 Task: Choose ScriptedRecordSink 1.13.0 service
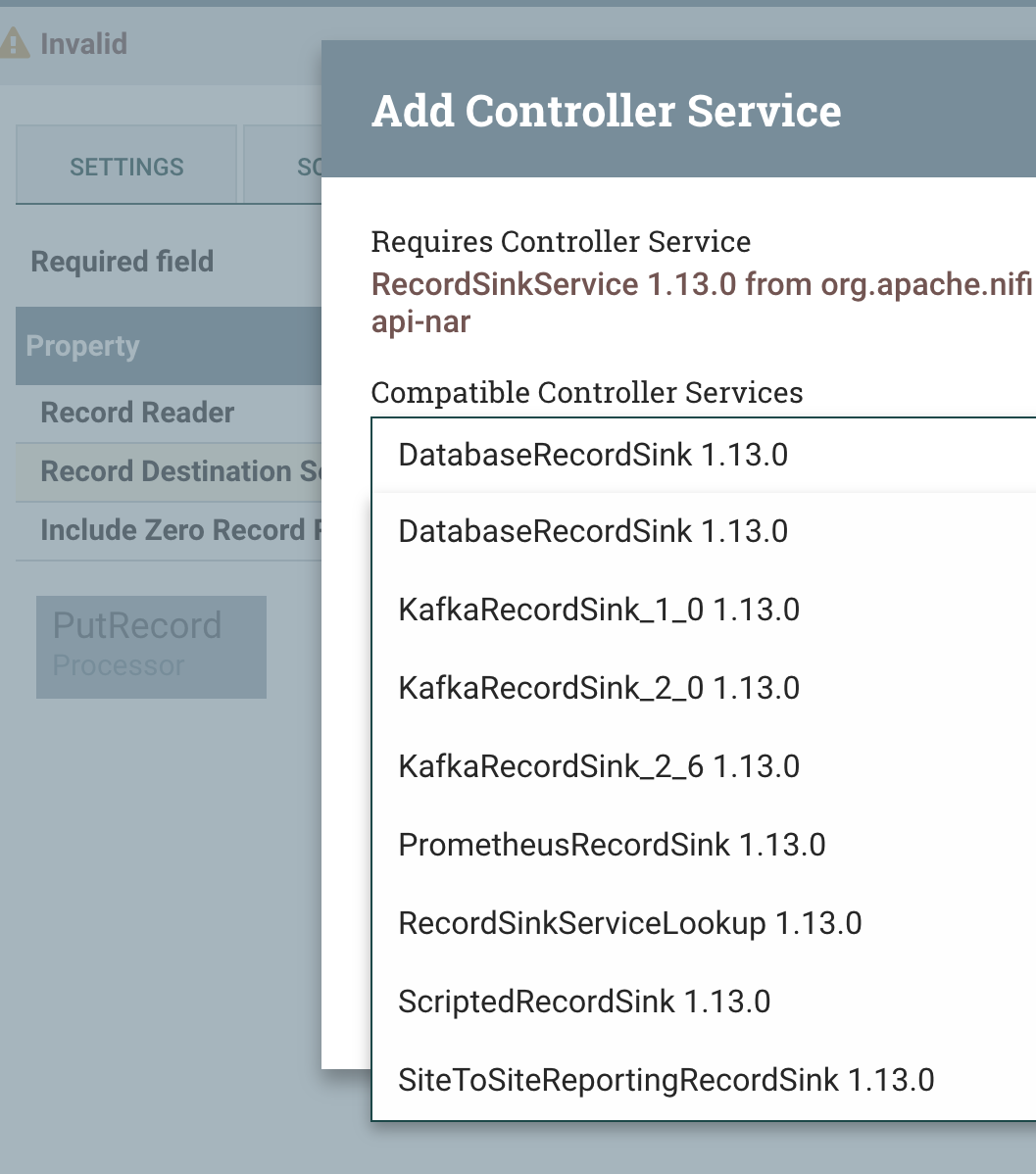(584, 1002)
